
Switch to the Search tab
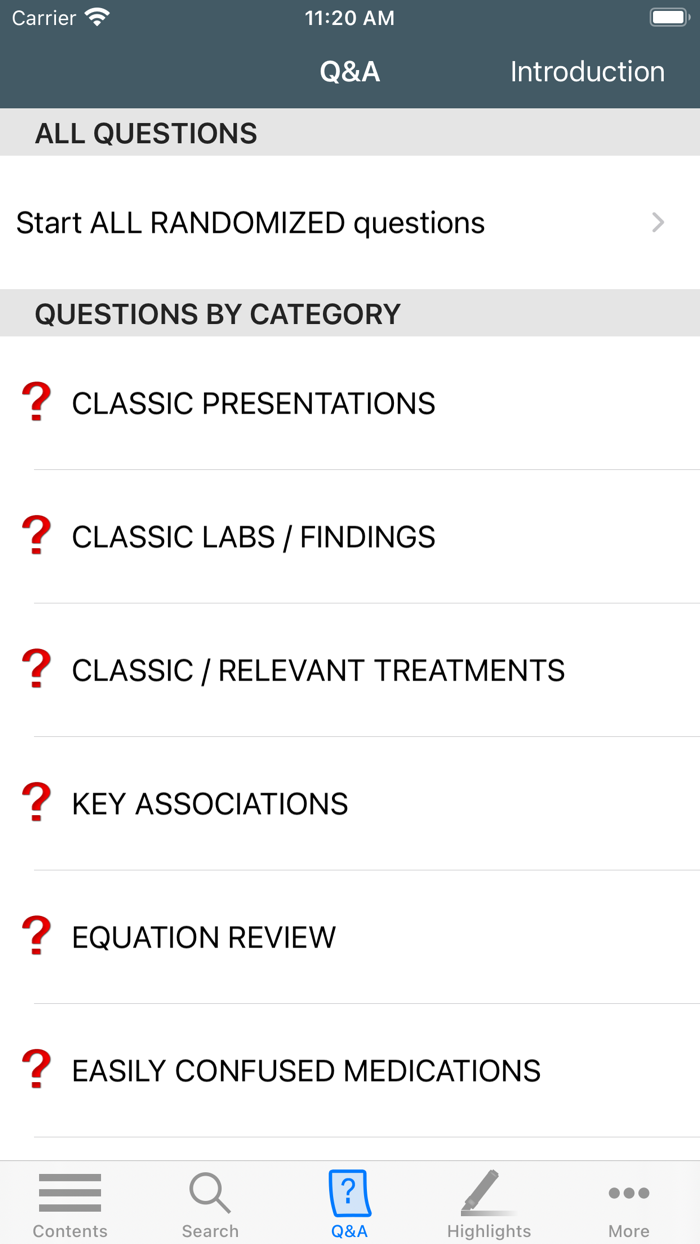pyautogui.click(x=210, y=1203)
